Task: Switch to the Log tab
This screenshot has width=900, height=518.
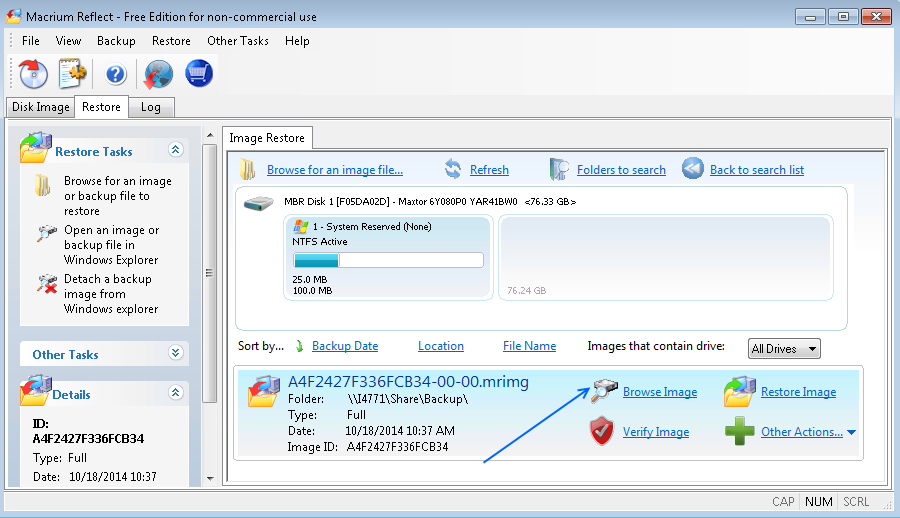Action: [150, 107]
